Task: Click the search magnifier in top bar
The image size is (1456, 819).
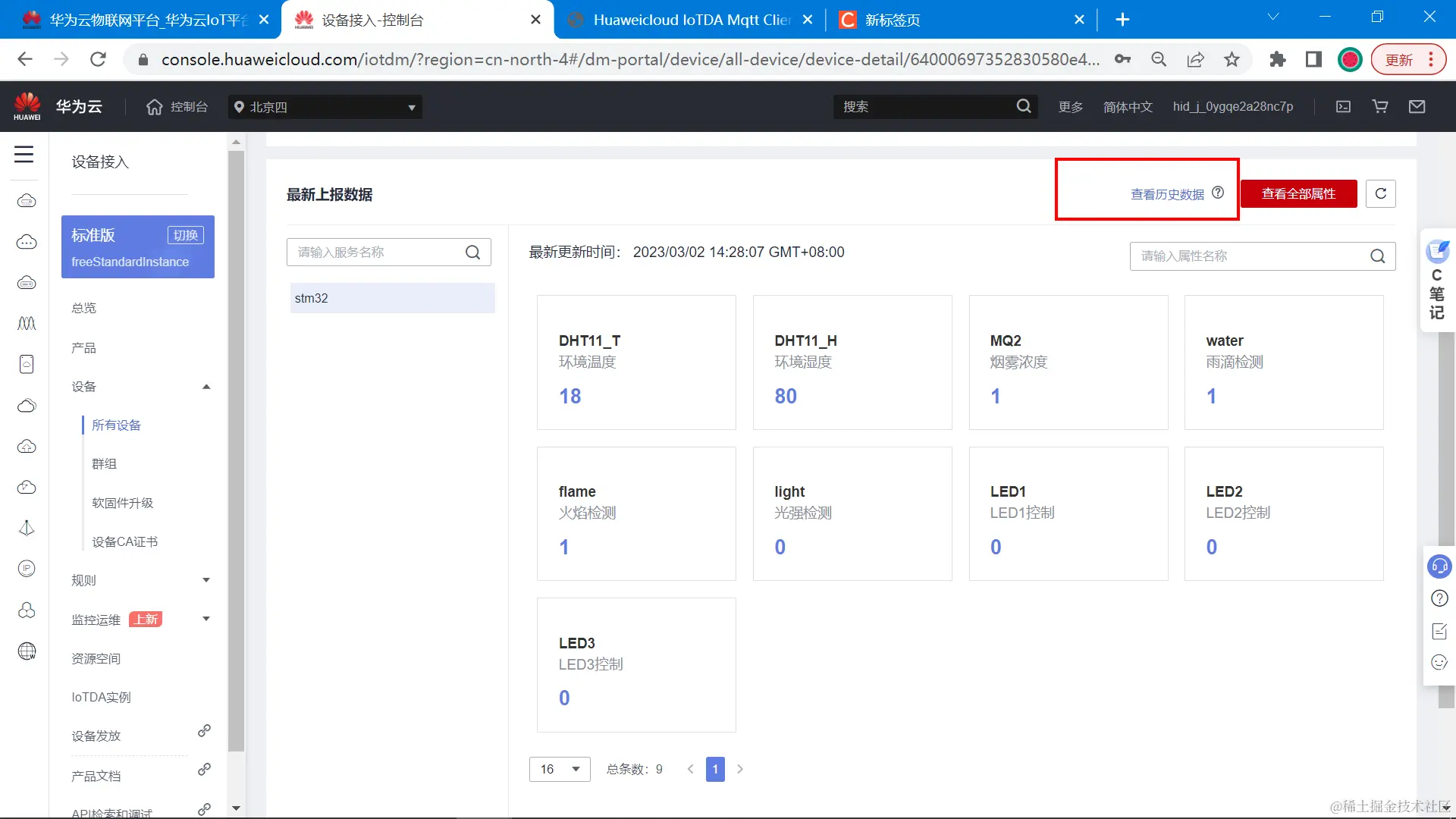Action: (x=1024, y=106)
